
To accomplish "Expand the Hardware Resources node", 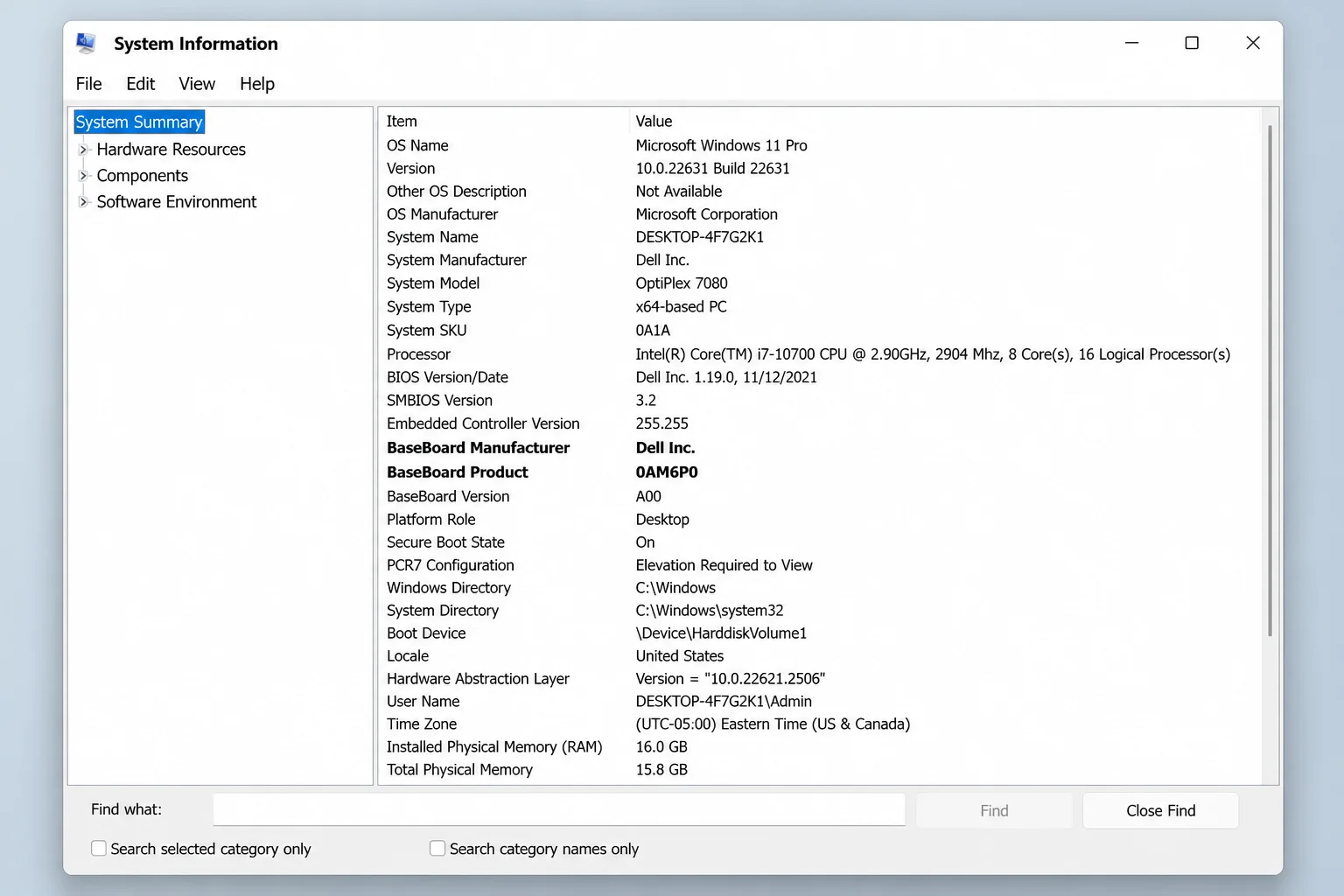I will coord(84,150).
